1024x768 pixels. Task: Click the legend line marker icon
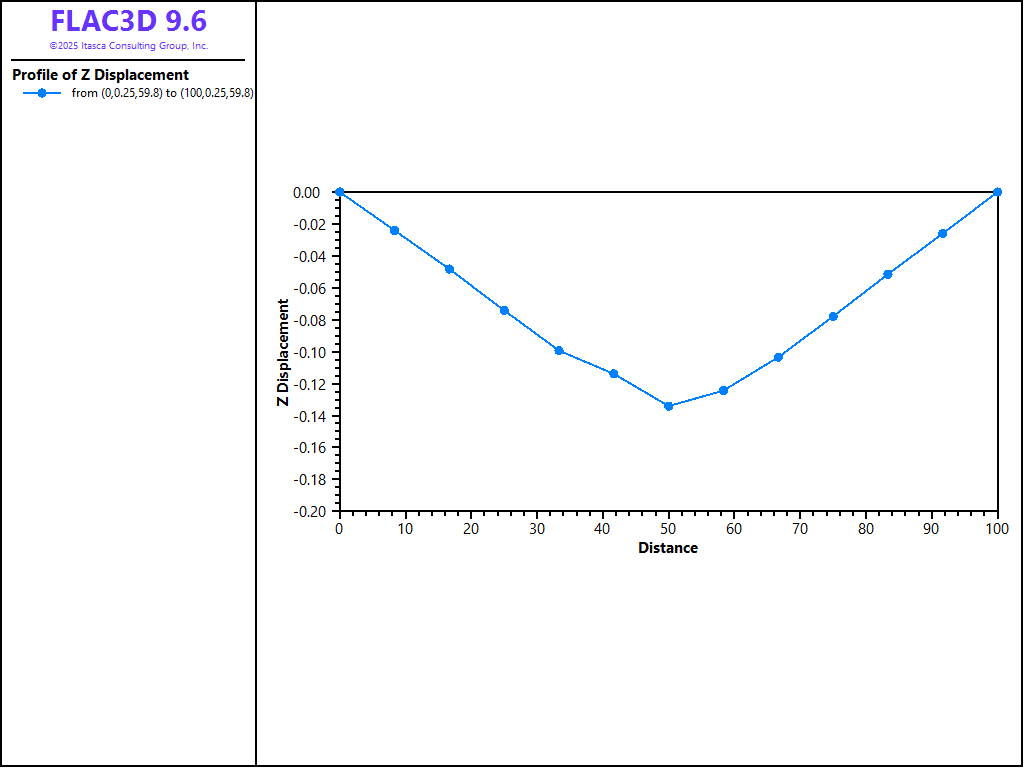point(42,93)
